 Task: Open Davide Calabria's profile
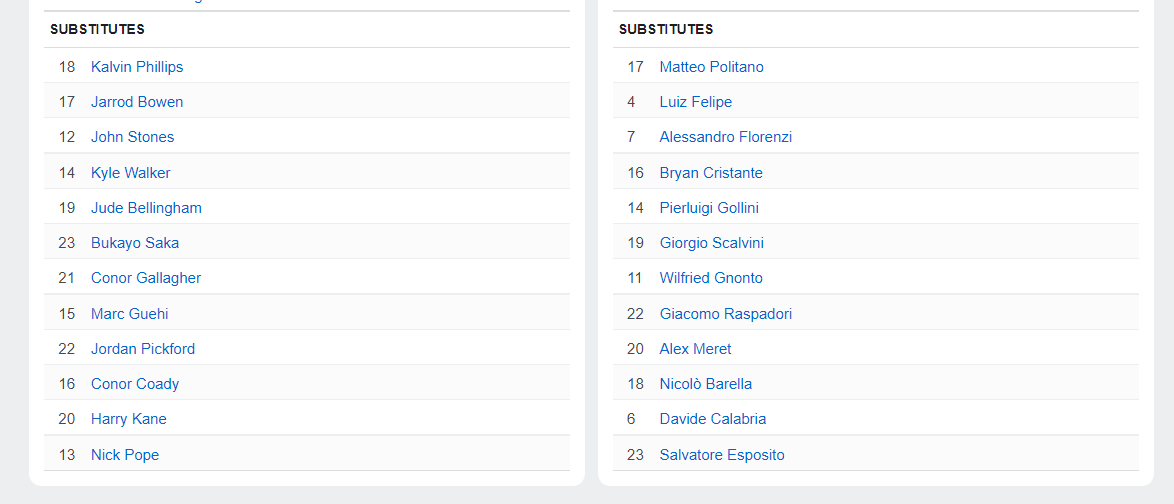click(x=712, y=419)
